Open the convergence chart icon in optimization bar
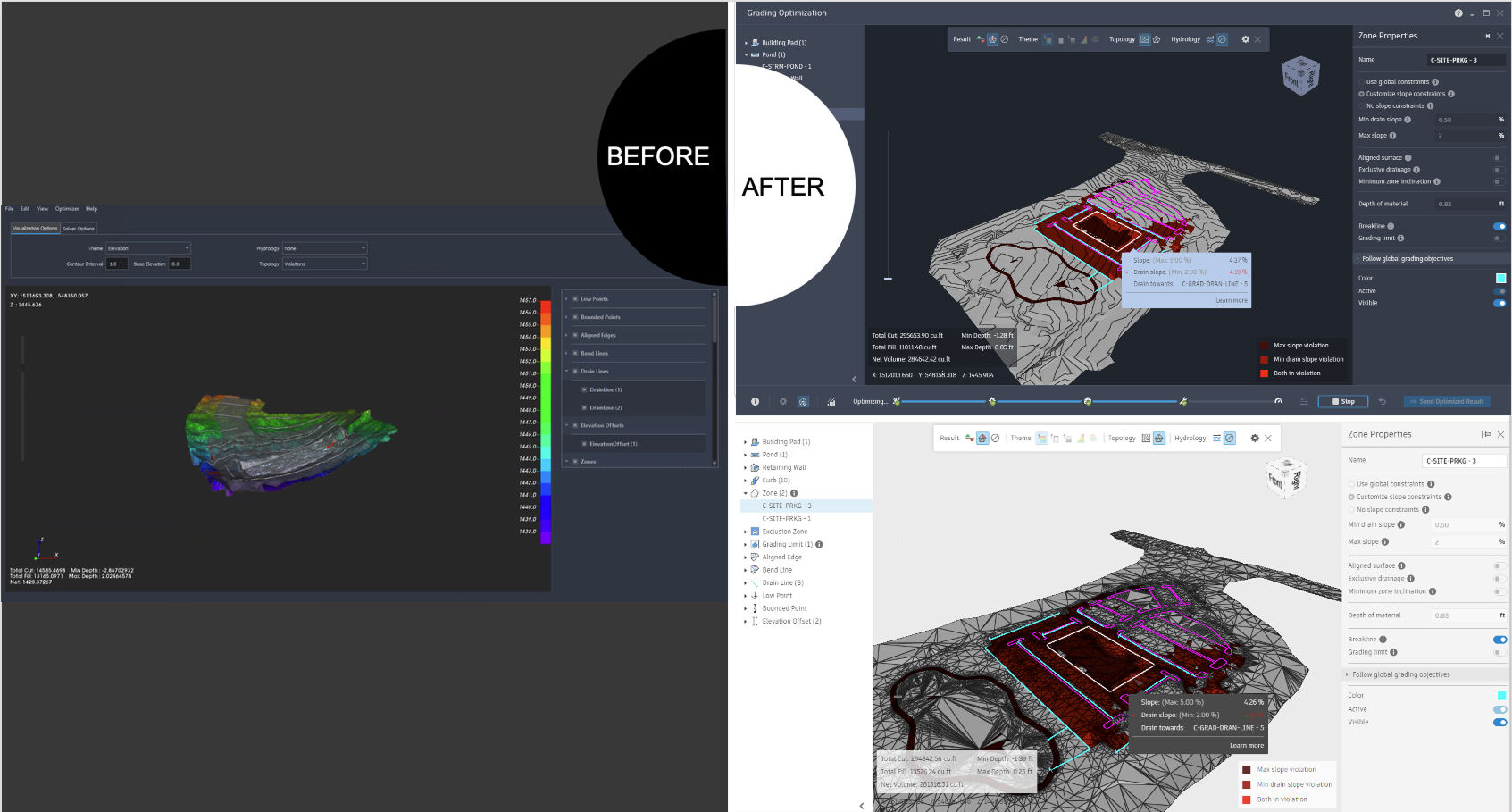Image resolution: width=1512 pixels, height=812 pixels. [x=831, y=402]
